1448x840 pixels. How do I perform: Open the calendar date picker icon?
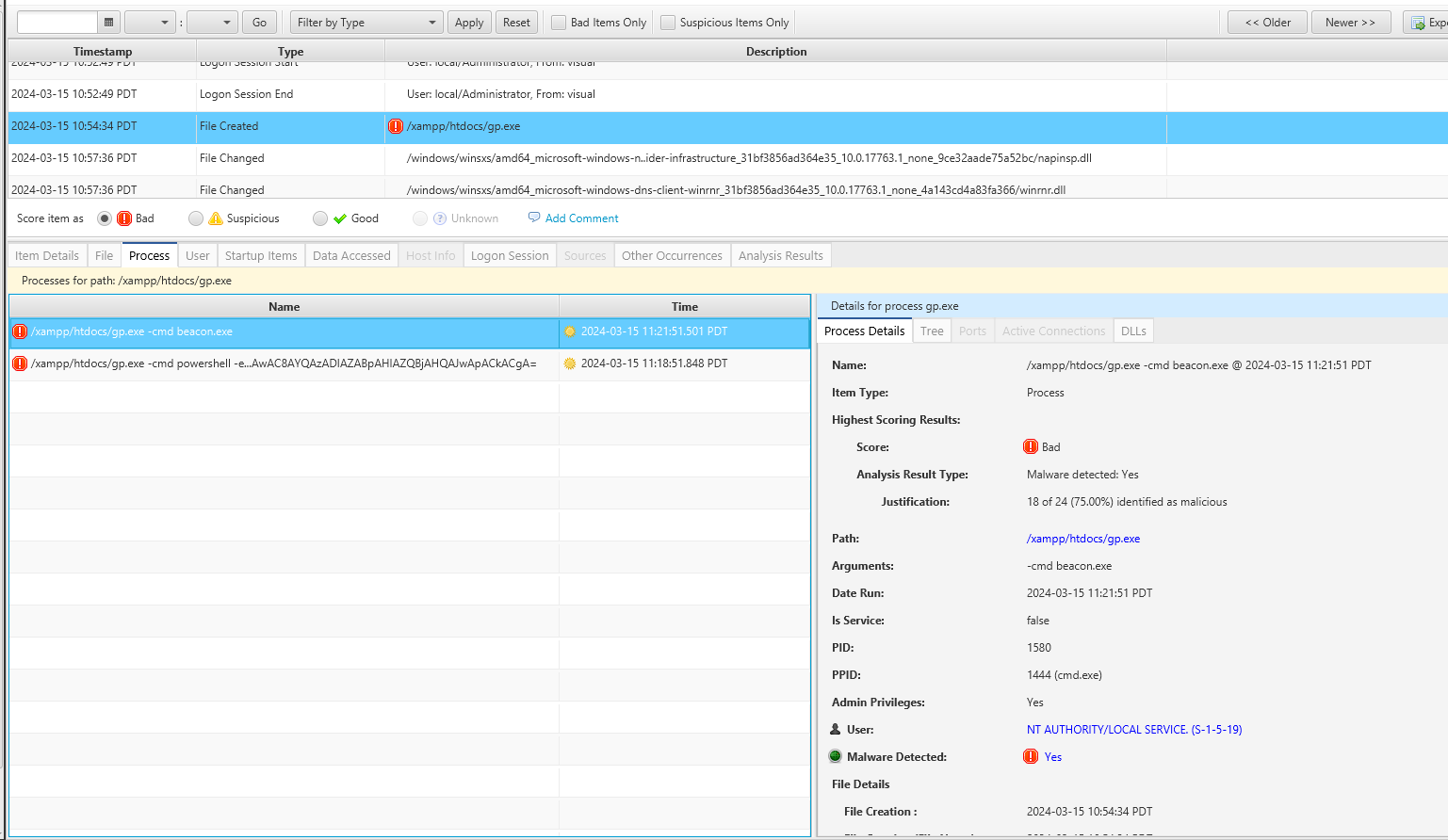click(x=108, y=23)
